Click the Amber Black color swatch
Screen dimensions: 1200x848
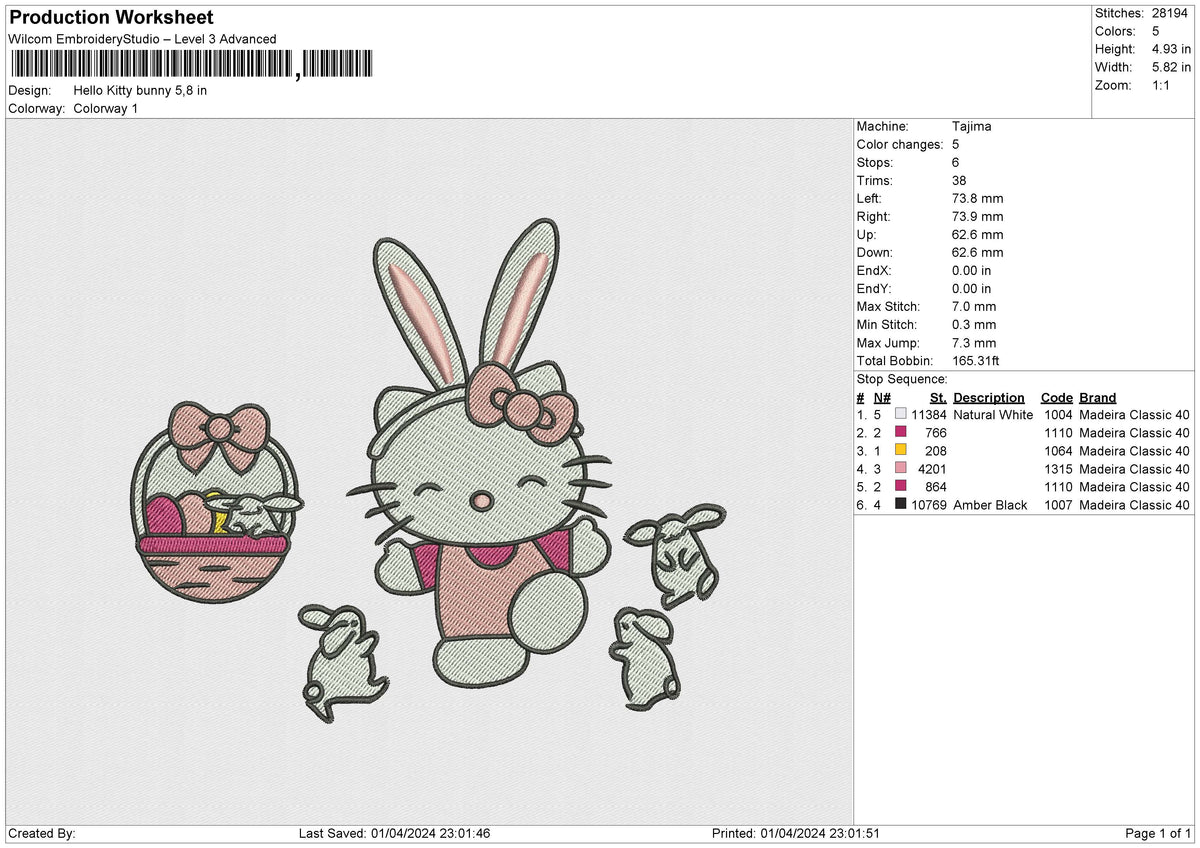pyautogui.click(x=901, y=505)
